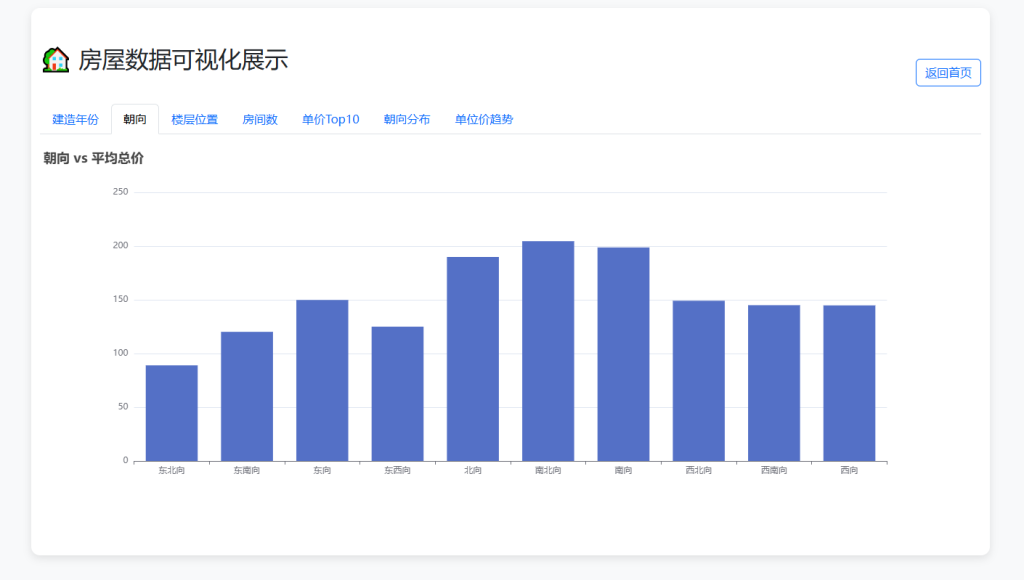
Task: Click the tallest bar labeled 南北向
Action: point(548,351)
